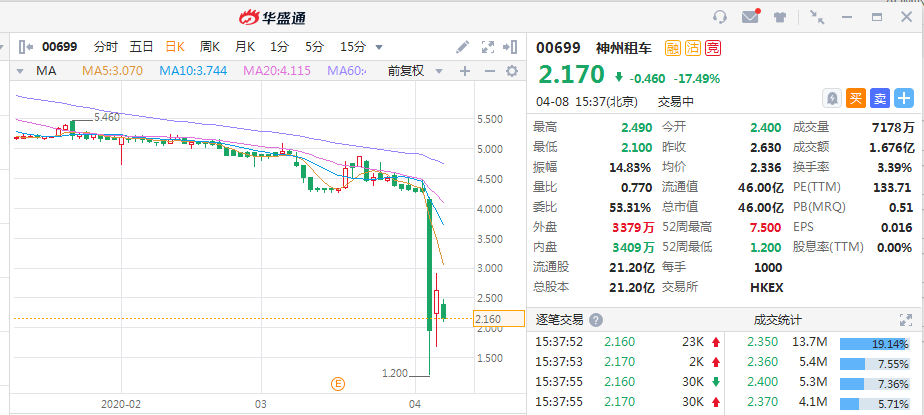The image size is (924, 415).
Task: Click the 1.200 low price label
Action: tap(395, 373)
